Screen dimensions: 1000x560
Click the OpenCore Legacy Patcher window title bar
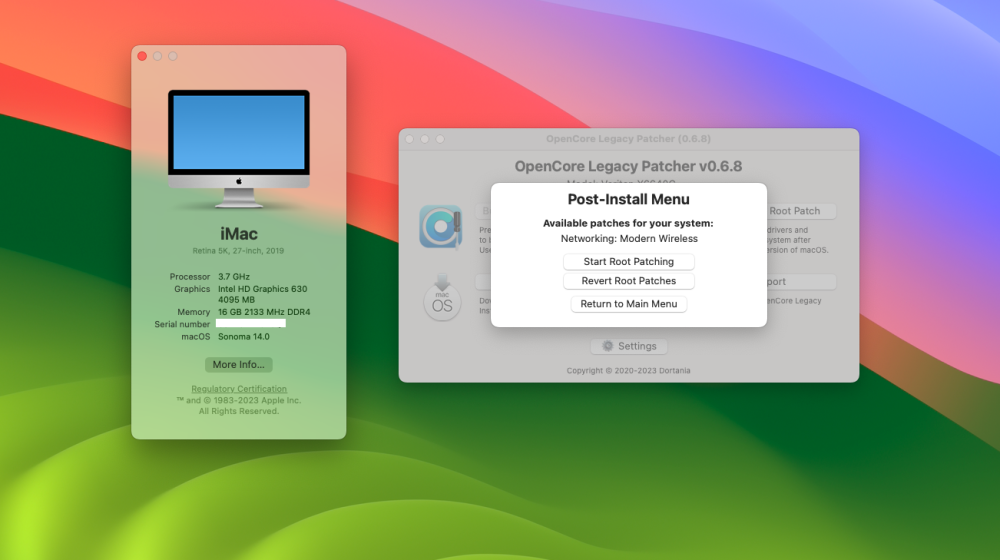click(x=628, y=138)
